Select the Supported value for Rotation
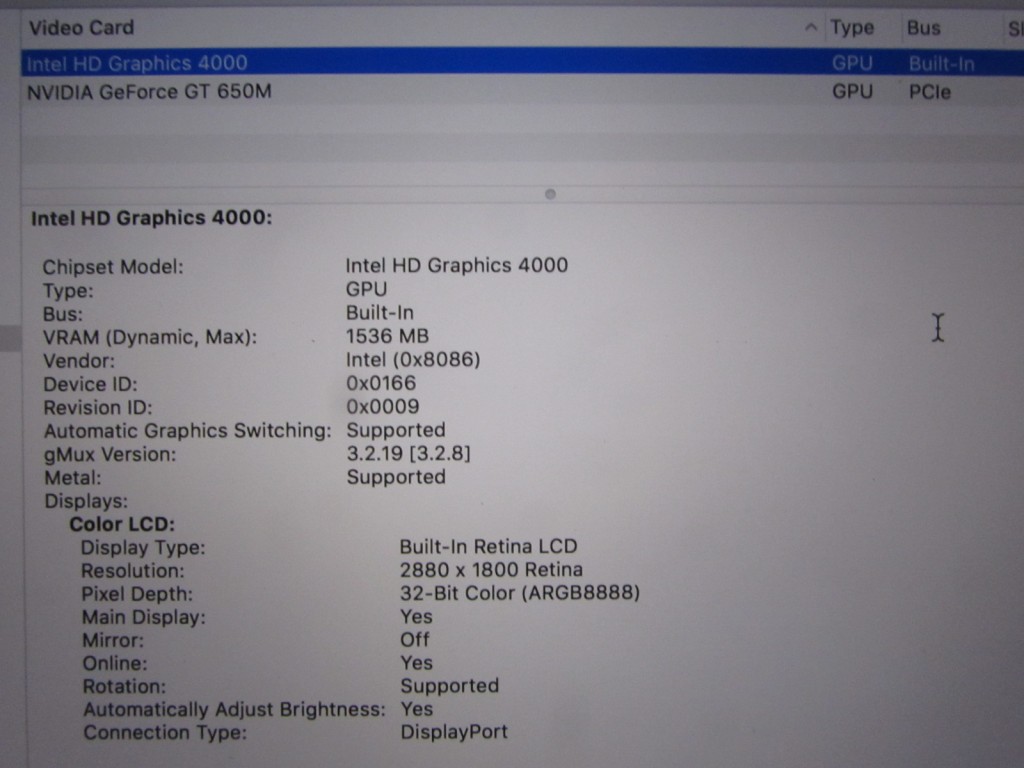 pyautogui.click(x=449, y=686)
